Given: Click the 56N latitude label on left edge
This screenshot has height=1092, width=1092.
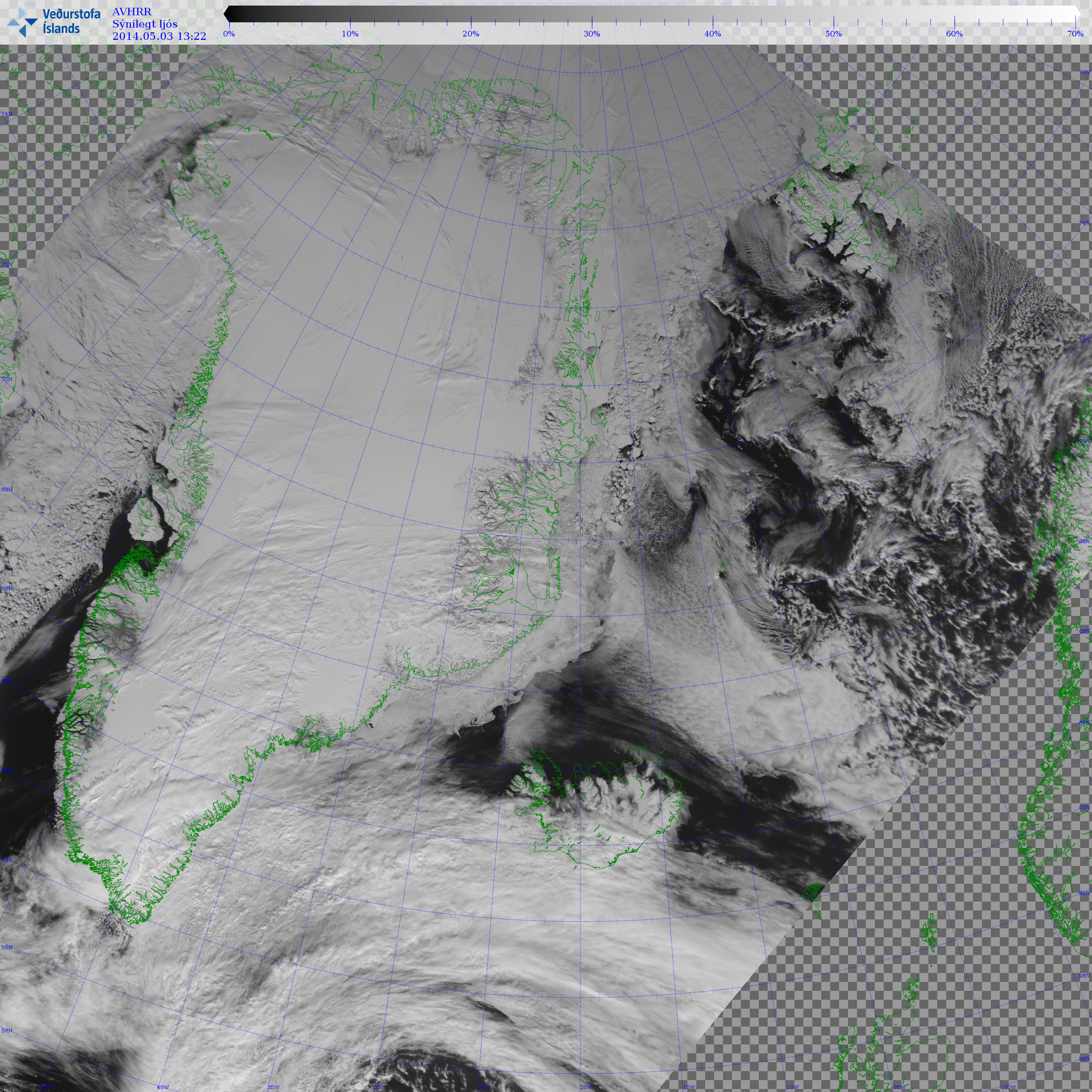Looking at the screenshot, I should (x=7, y=1030).
